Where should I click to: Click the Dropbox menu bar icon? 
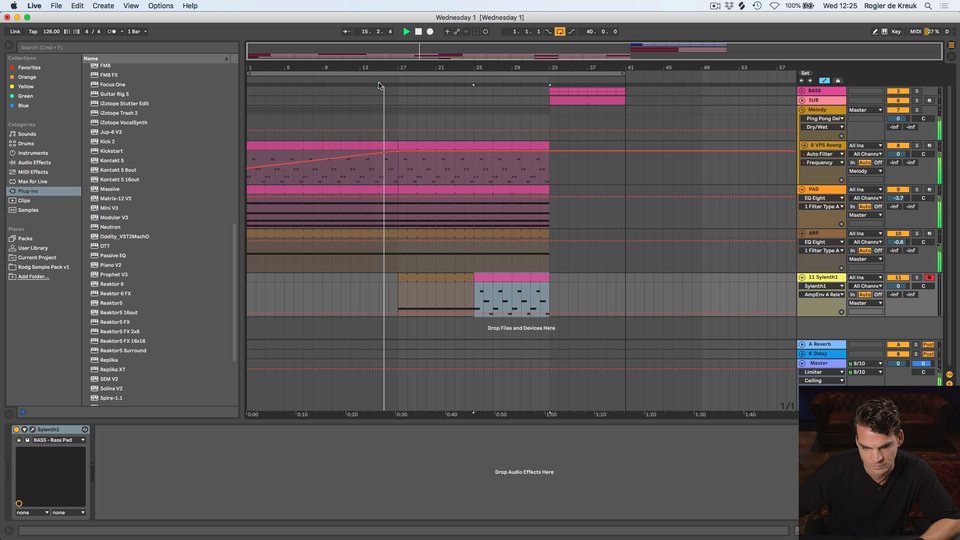point(729,6)
